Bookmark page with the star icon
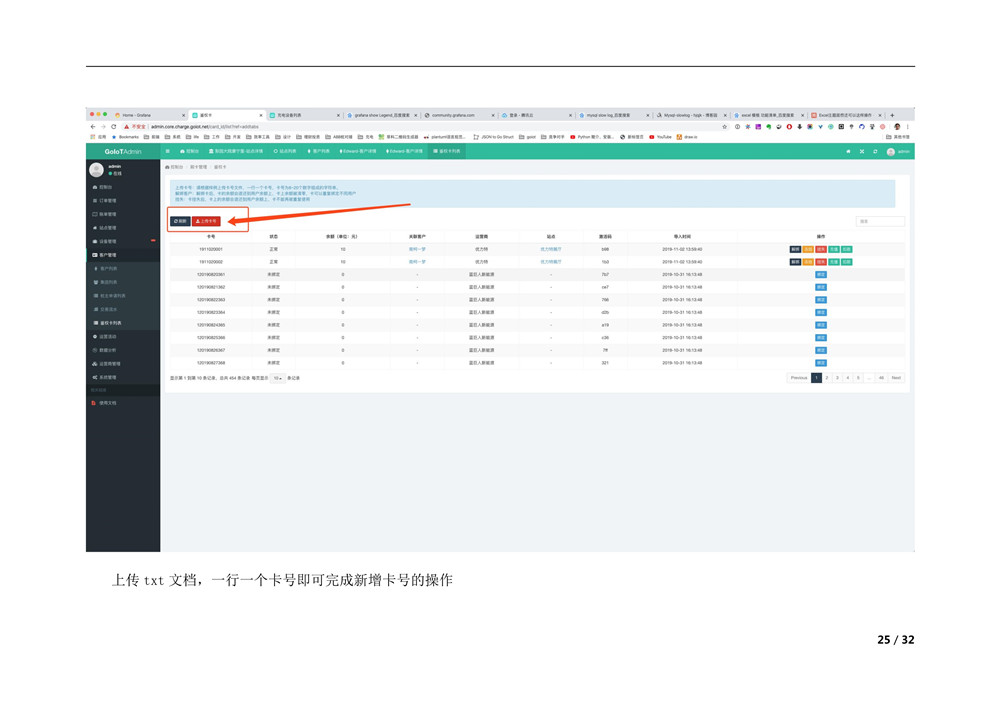Viewport: 1000px width, 707px height. pos(725,127)
